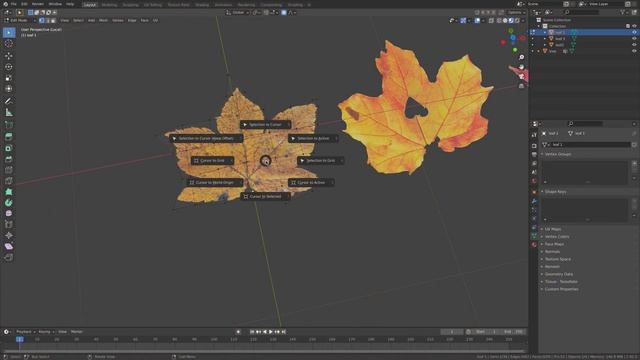
Task: Open the File menu
Action: [13, 4]
